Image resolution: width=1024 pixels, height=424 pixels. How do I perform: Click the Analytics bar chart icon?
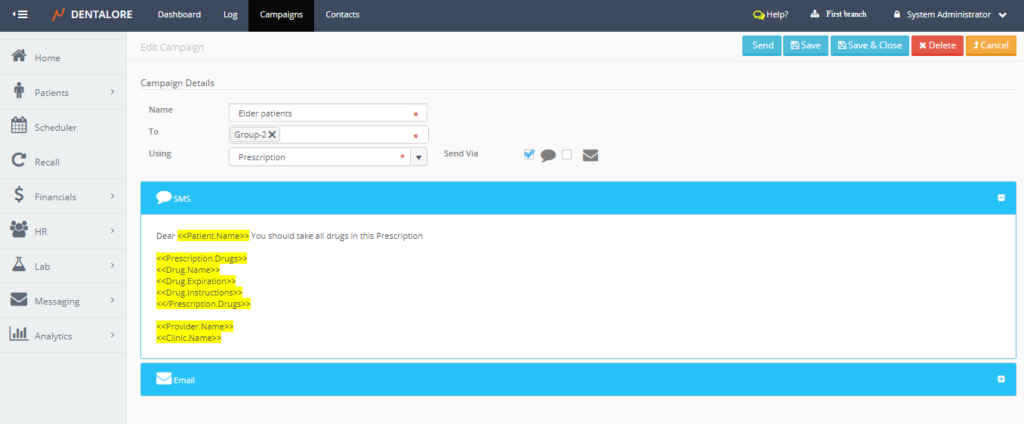tap(18, 335)
